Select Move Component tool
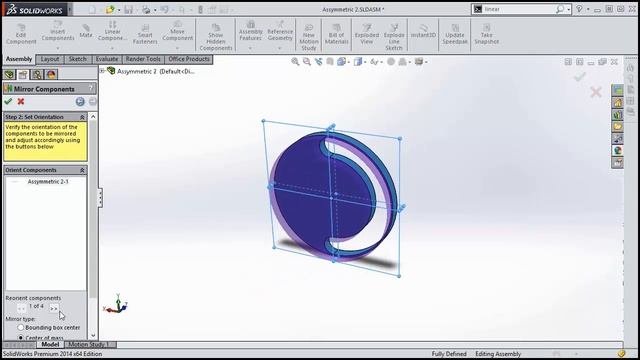This screenshot has height=360, width=640. [x=178, y=32]
